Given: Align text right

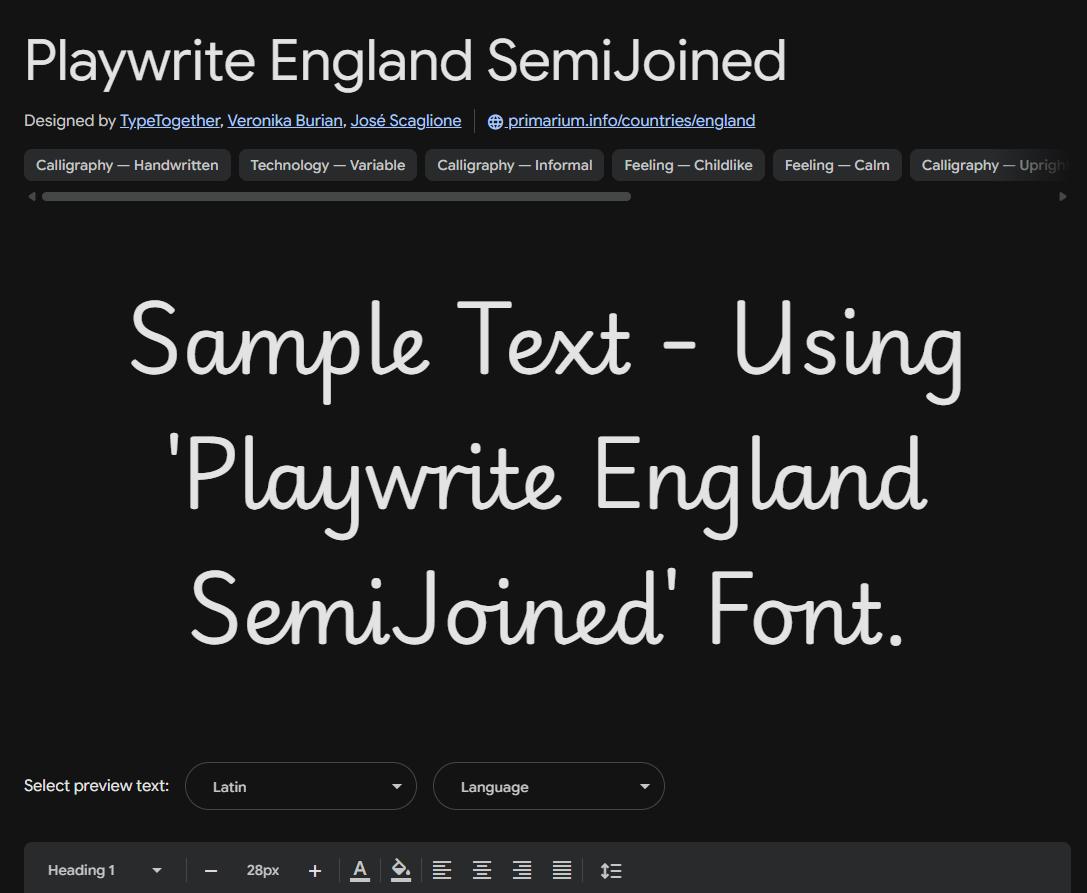Looking at the screenshot, I should [522, 870].
